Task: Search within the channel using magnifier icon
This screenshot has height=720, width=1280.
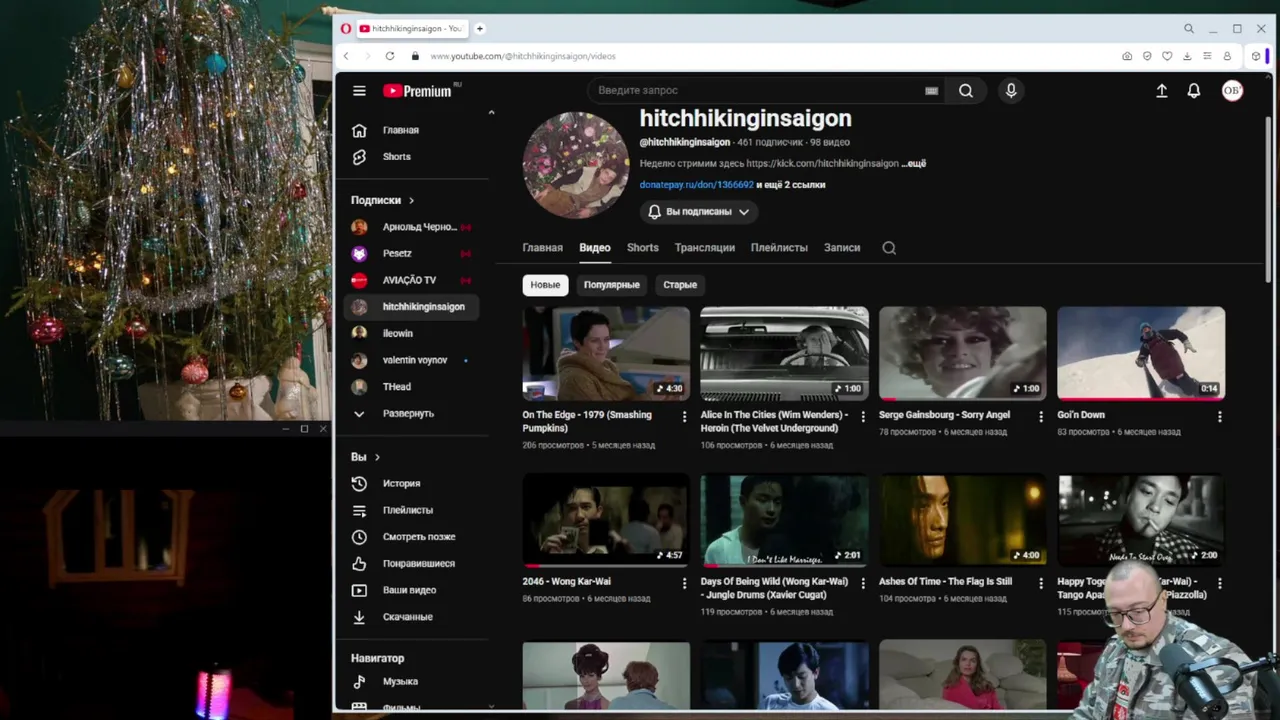Action: click(889, 248)
